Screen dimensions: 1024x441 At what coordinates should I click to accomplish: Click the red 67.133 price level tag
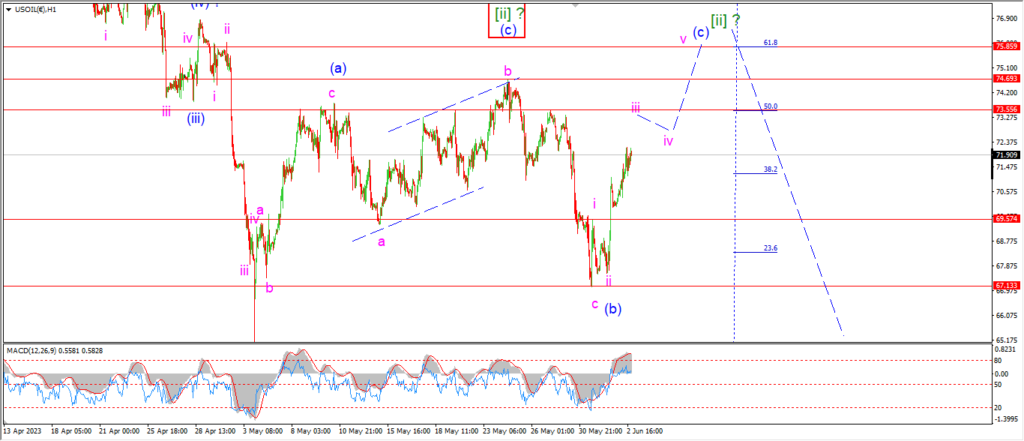click(1004, 286)
